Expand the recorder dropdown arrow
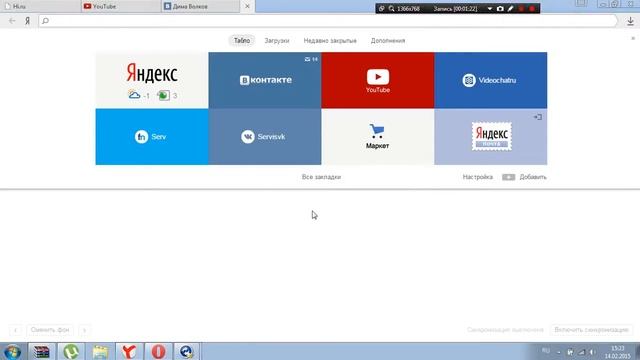640x360 pixels. click(490, 9)
